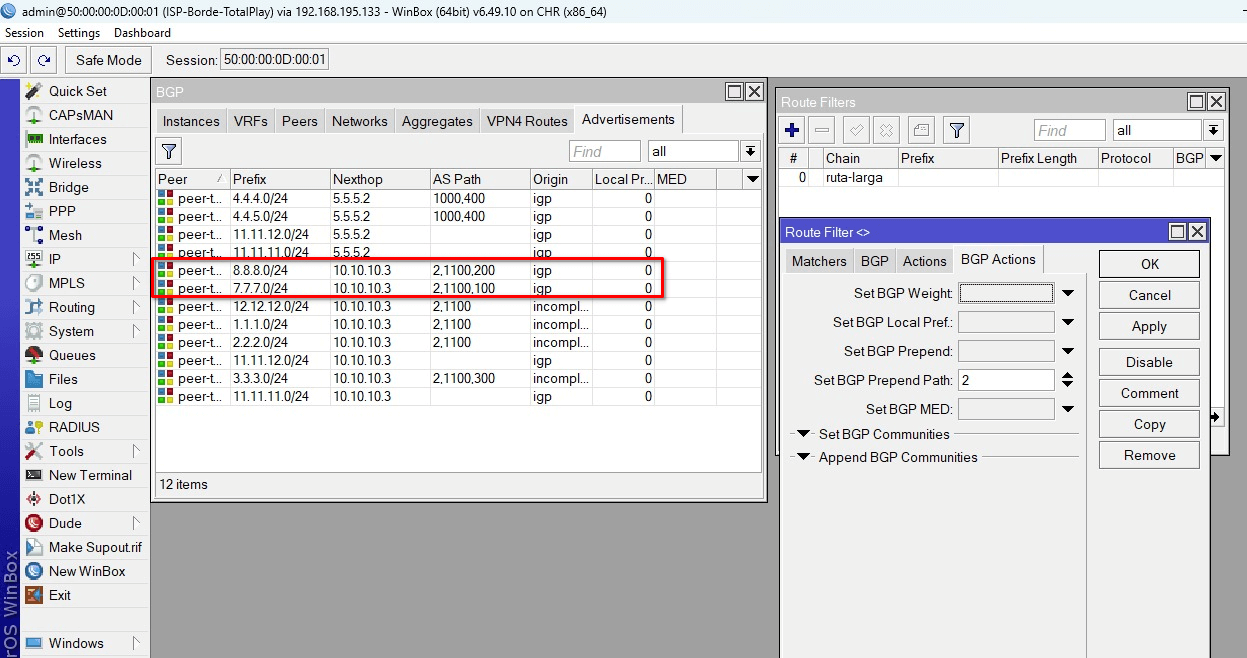Expand the Append BGP Communities section
The width and height of the screenshot is (1247, 658).
(x=803, y=457)
